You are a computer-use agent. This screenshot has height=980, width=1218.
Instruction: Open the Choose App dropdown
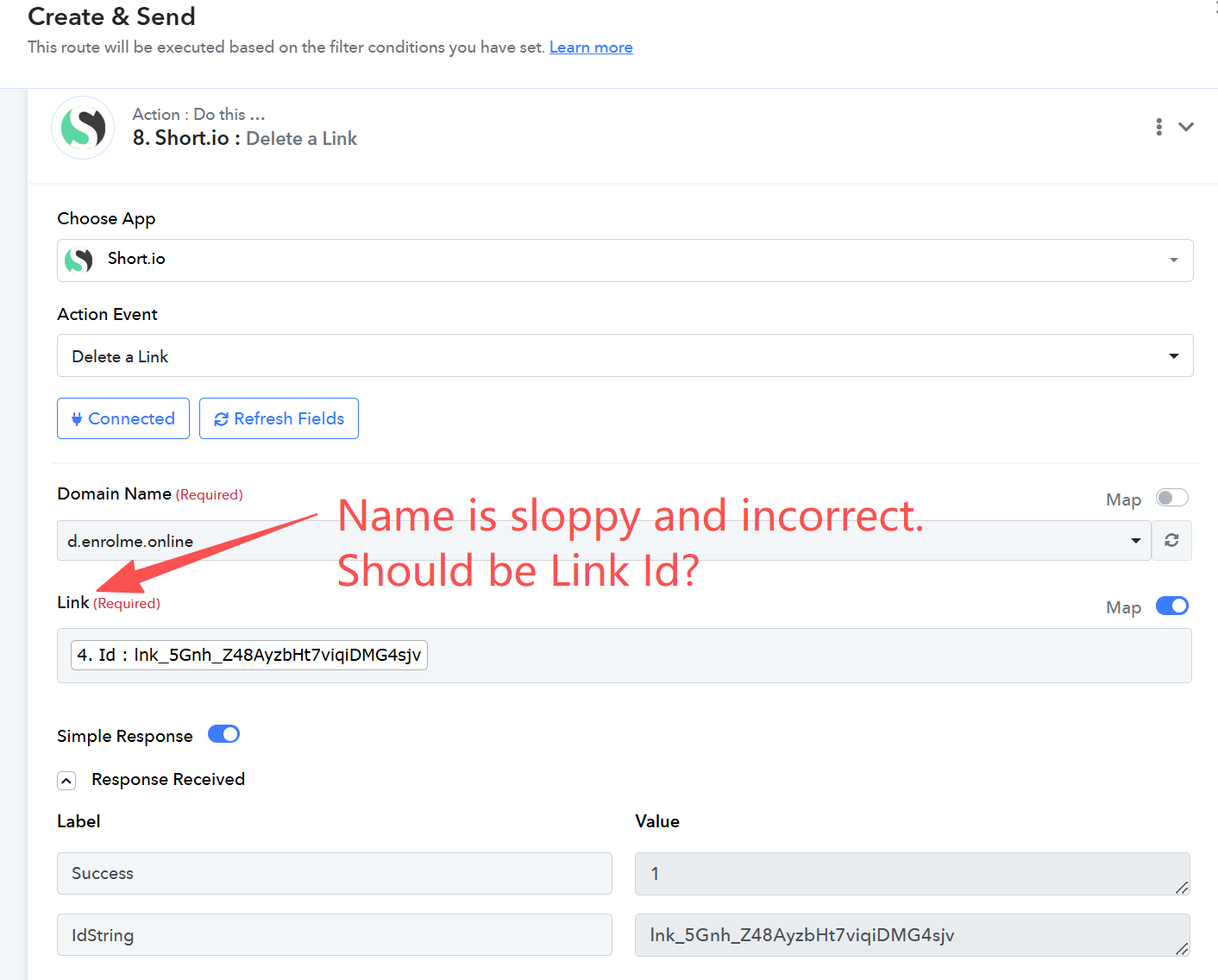click(x=1173, y=261)
